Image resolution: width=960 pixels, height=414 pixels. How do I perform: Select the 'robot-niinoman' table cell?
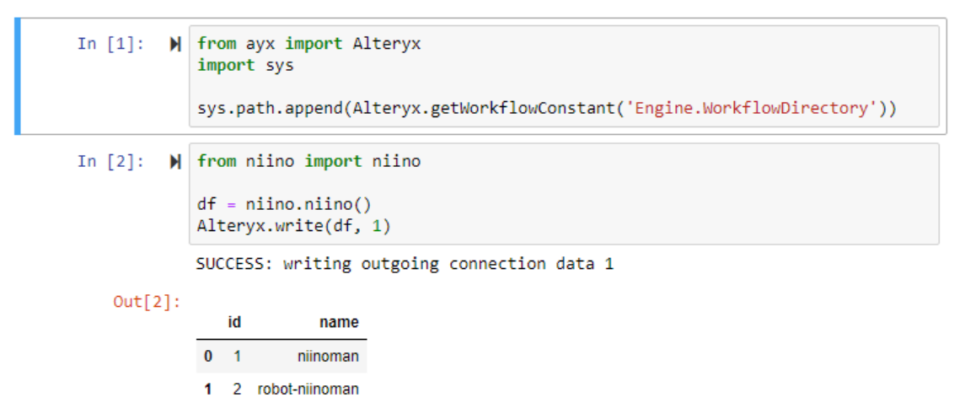(x=308, y=389)
